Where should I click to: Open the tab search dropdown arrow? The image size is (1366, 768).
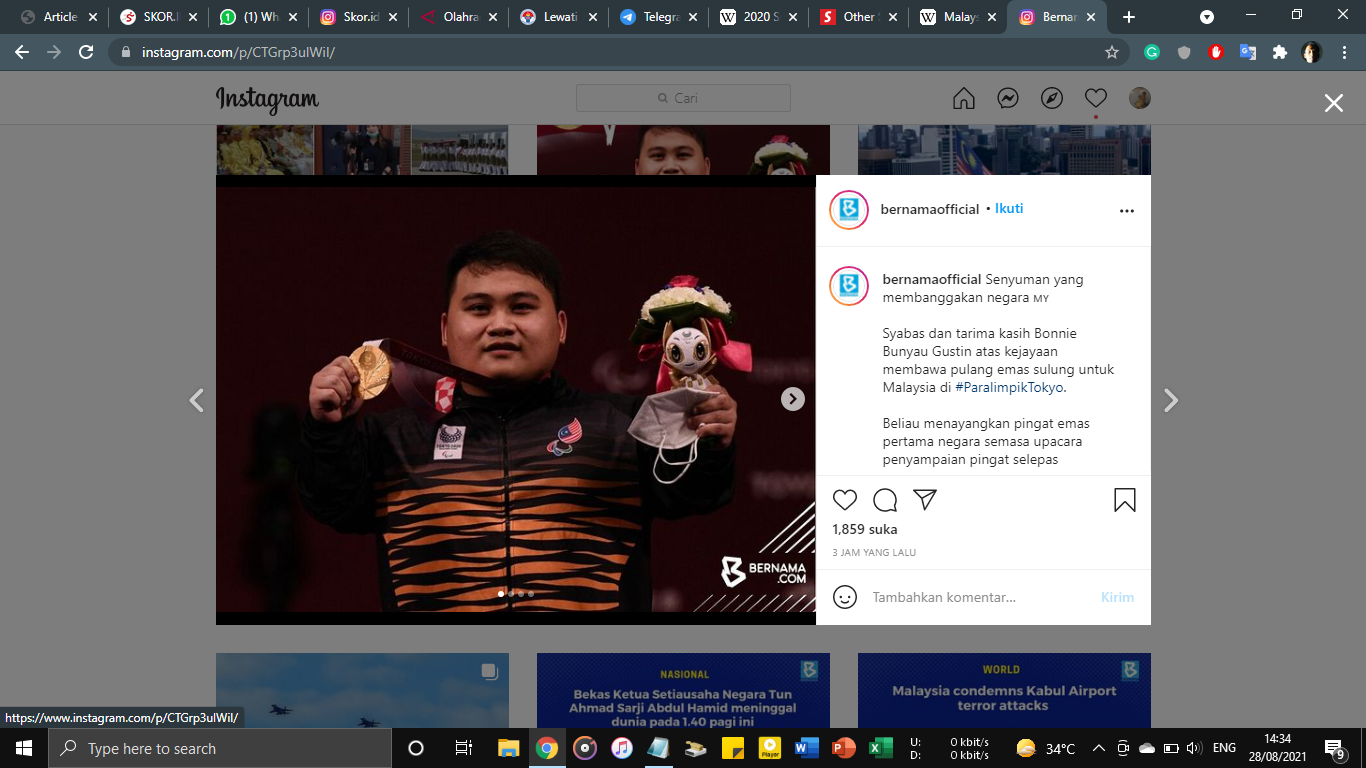(1207, 17)
